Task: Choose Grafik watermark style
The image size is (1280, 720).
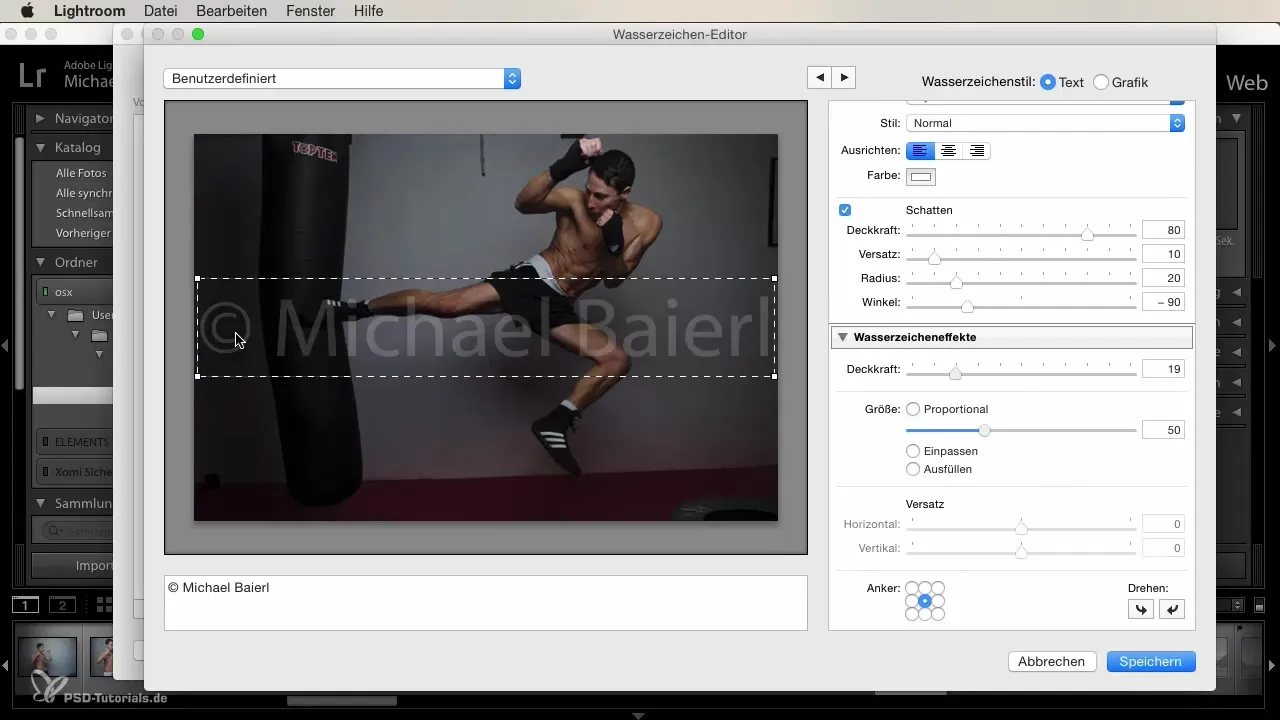Action: 1101,82
